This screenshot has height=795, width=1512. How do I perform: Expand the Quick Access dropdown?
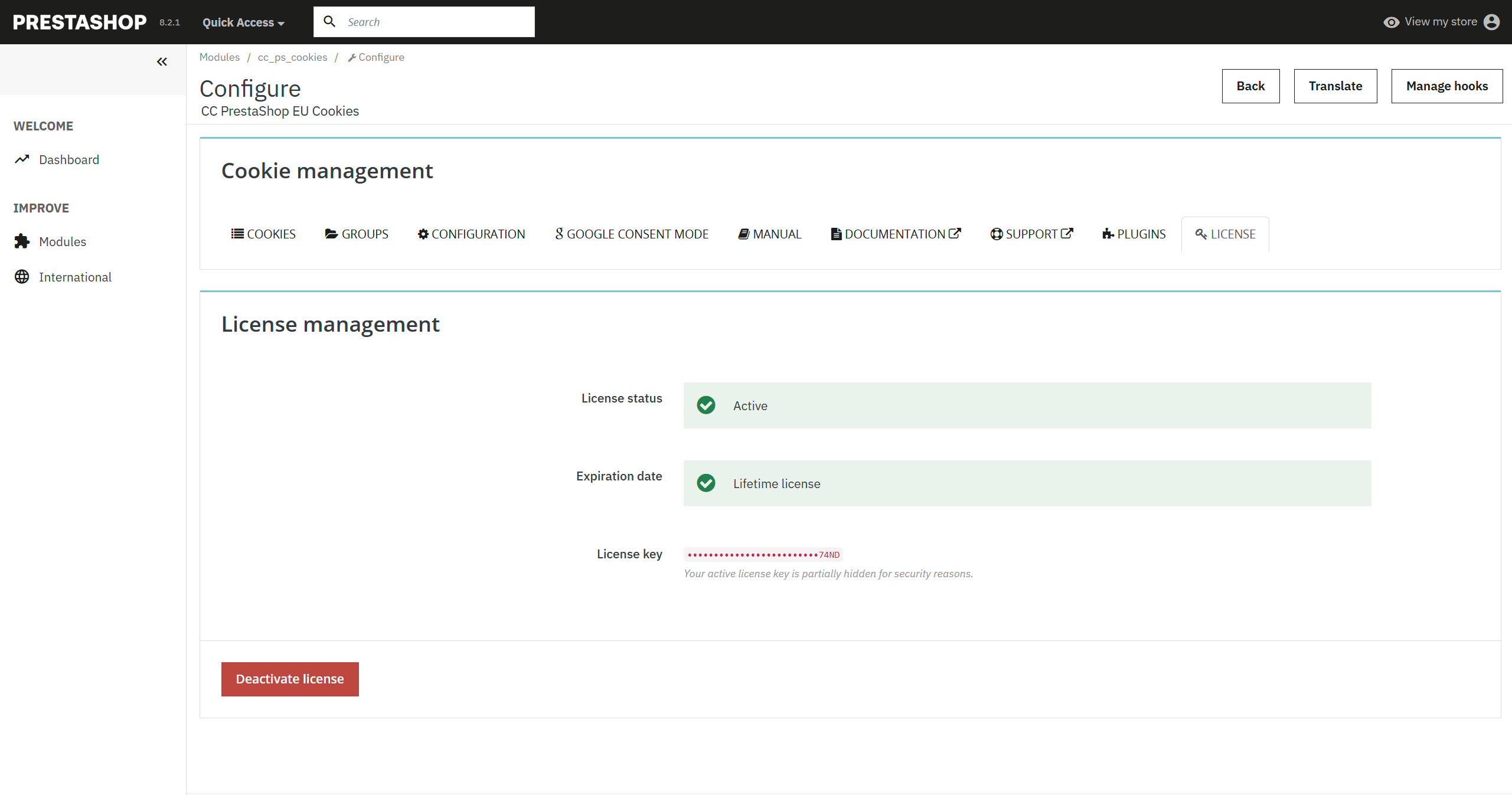(243, 22)
